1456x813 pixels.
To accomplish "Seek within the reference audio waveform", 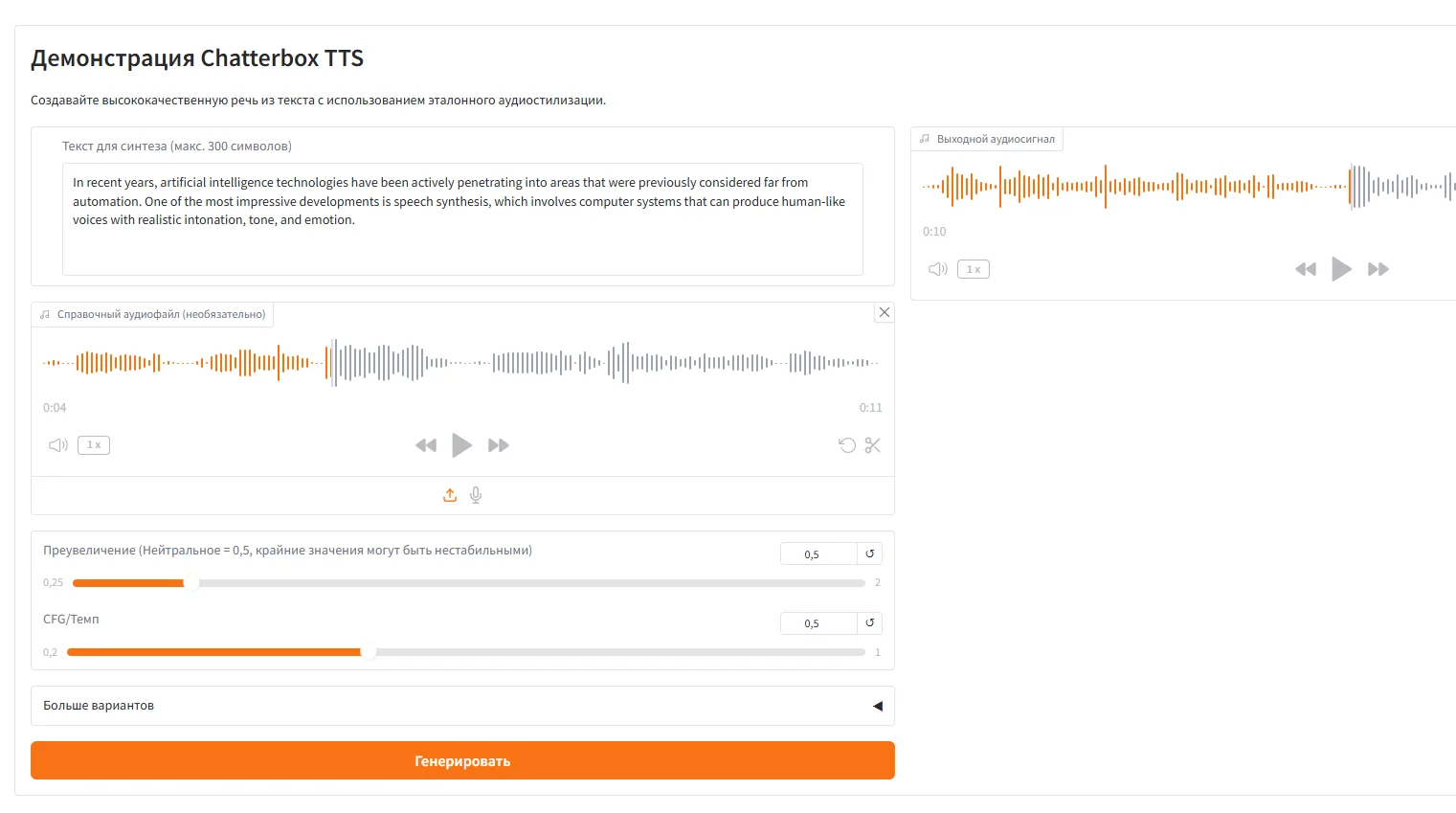I will point(461,363).
